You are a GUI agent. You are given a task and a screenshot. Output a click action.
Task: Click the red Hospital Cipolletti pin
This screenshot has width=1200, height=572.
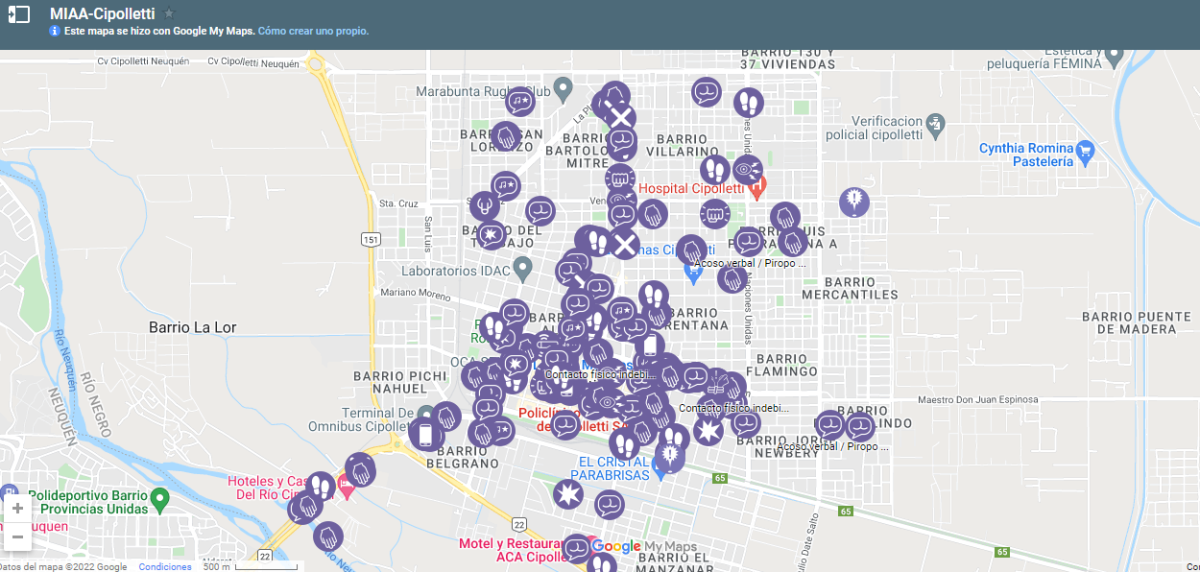(x=757, y=186)
